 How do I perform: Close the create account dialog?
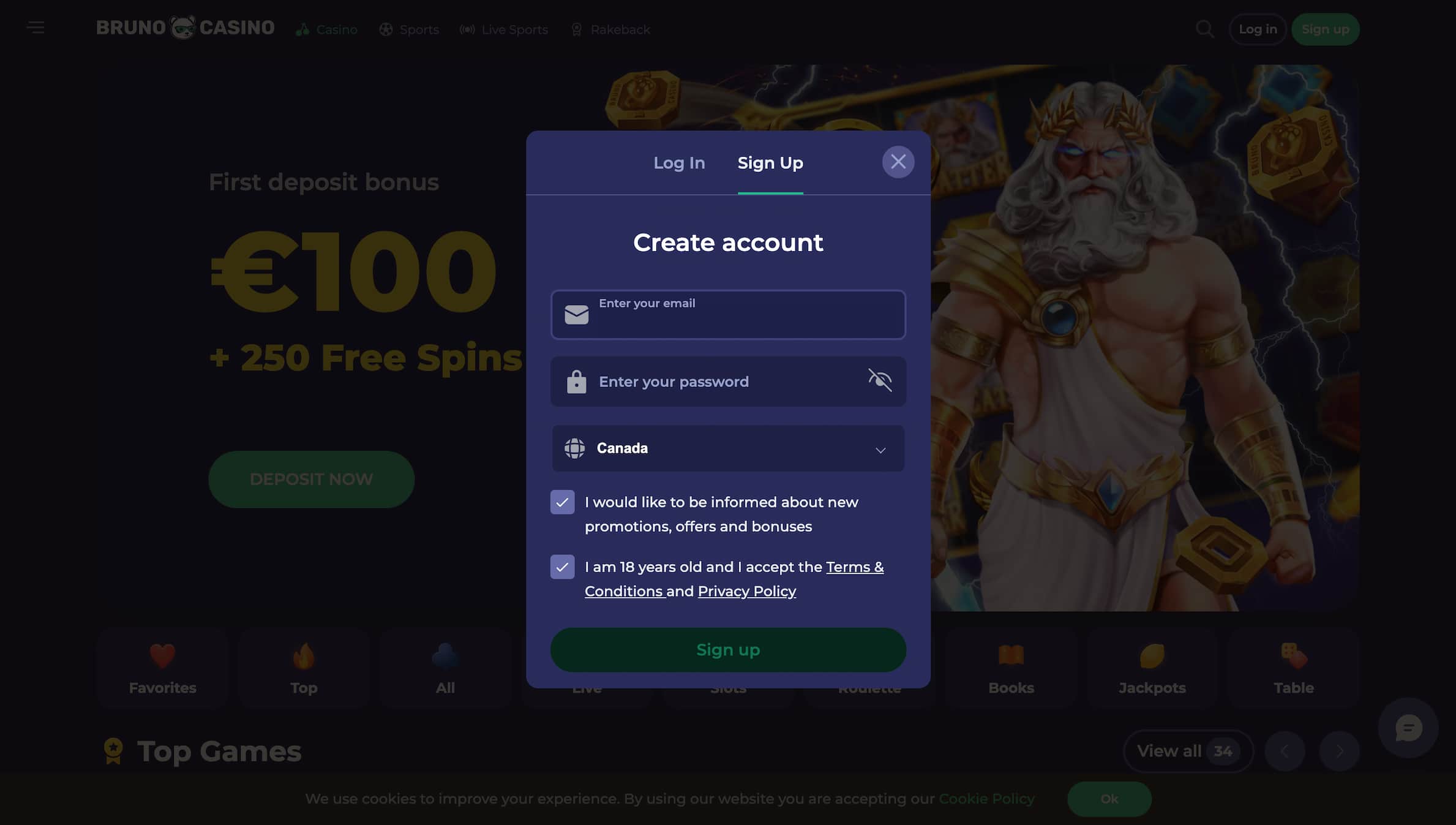click(x=898, y=162)
